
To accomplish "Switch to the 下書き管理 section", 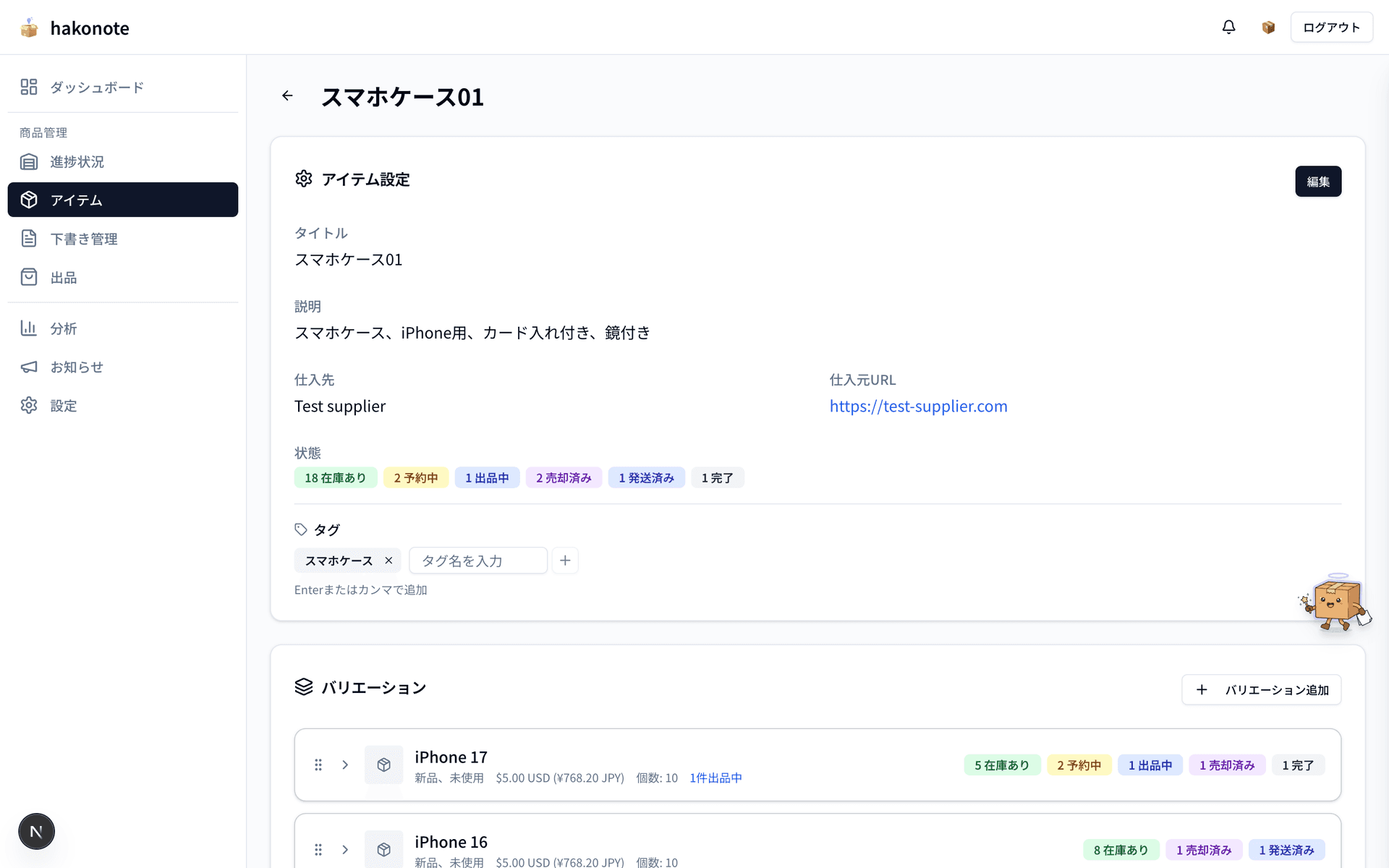I will tap(84, 239).
